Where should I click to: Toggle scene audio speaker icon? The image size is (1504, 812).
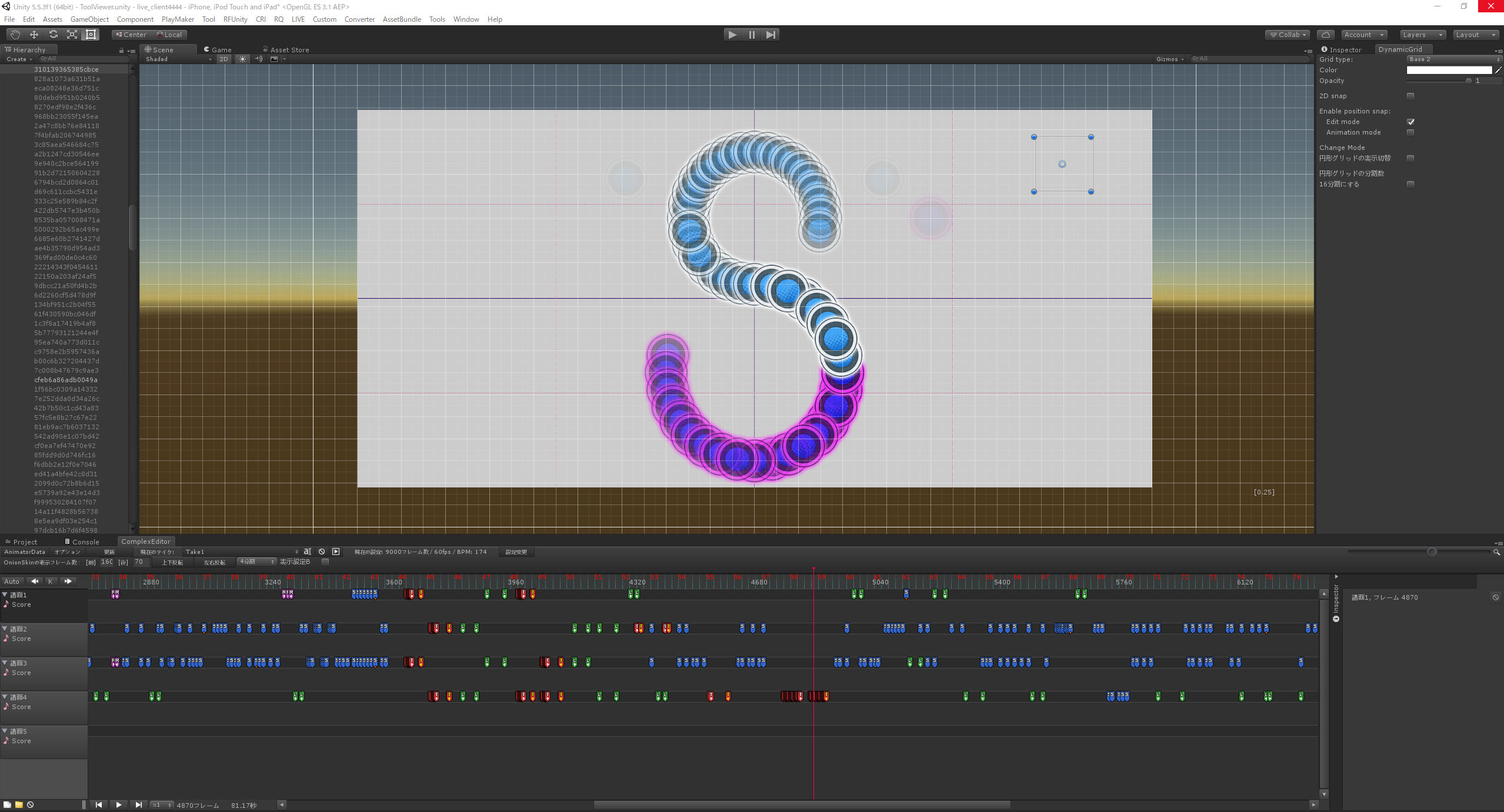[x=258, y=59]
